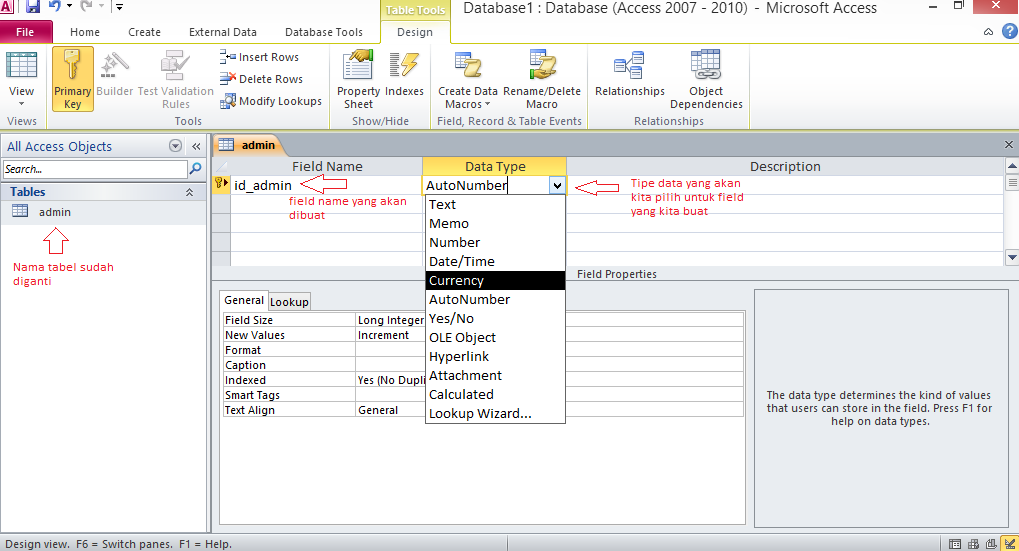Click the Data Type dropdown arrow
Viewport: 1019px width, 551px height.
point(557,186)
